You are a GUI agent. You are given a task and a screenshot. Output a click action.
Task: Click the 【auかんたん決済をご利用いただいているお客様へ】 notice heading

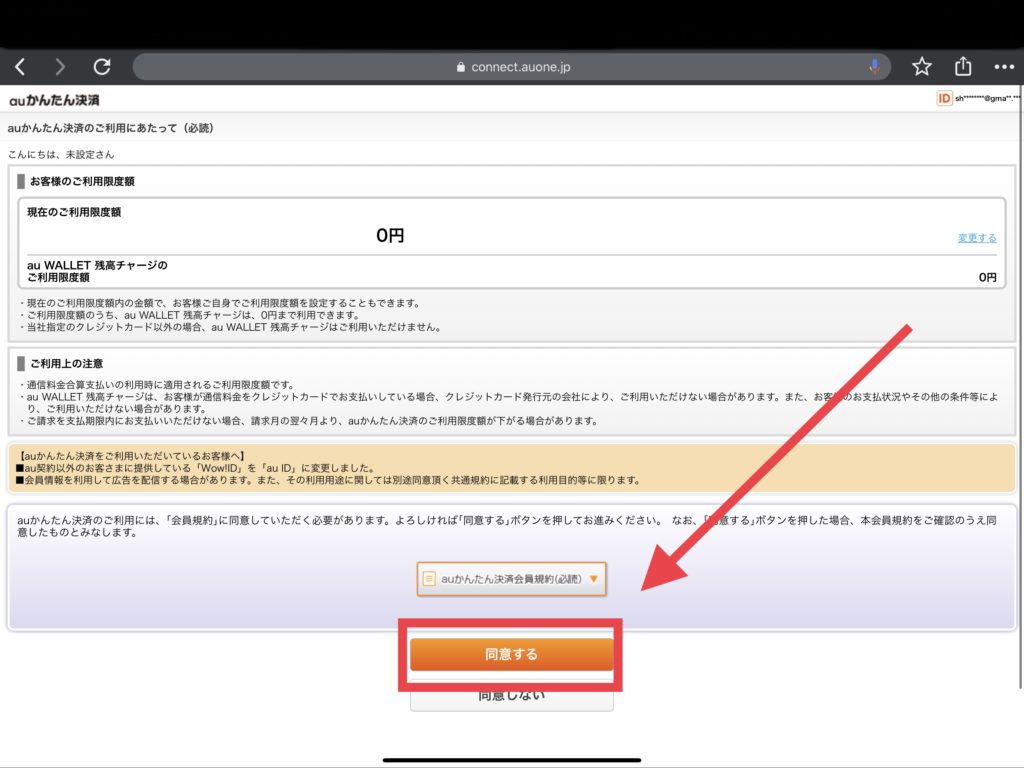[x=131, y=456]
